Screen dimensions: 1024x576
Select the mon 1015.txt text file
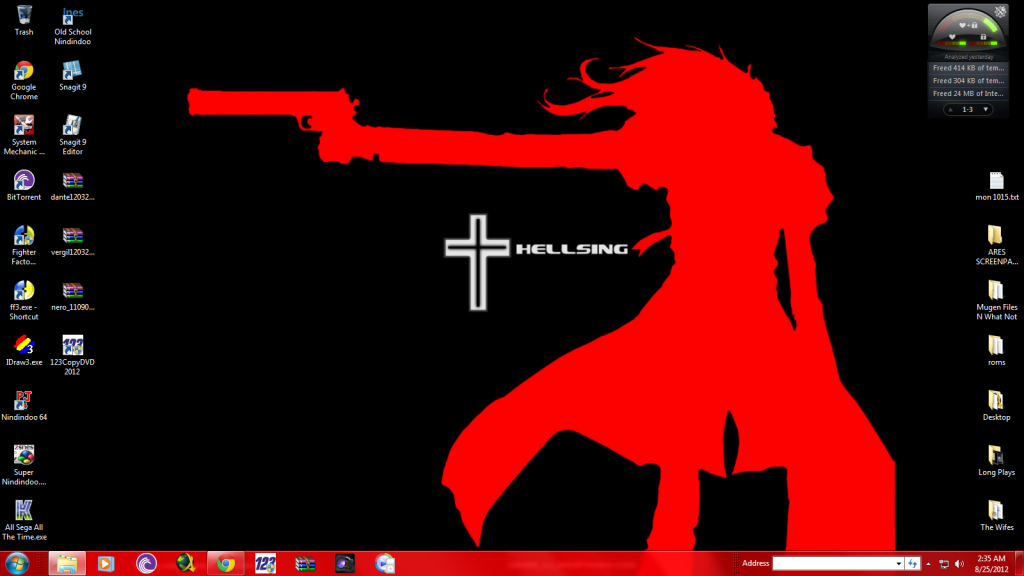click(997, 185)
